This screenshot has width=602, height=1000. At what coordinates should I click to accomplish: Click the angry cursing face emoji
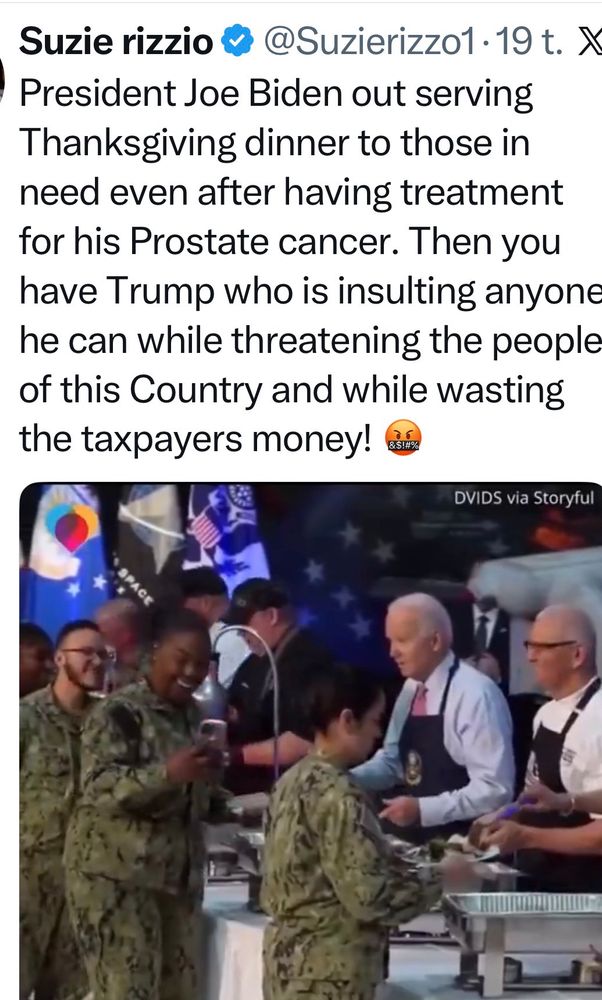tap(403, 439)
